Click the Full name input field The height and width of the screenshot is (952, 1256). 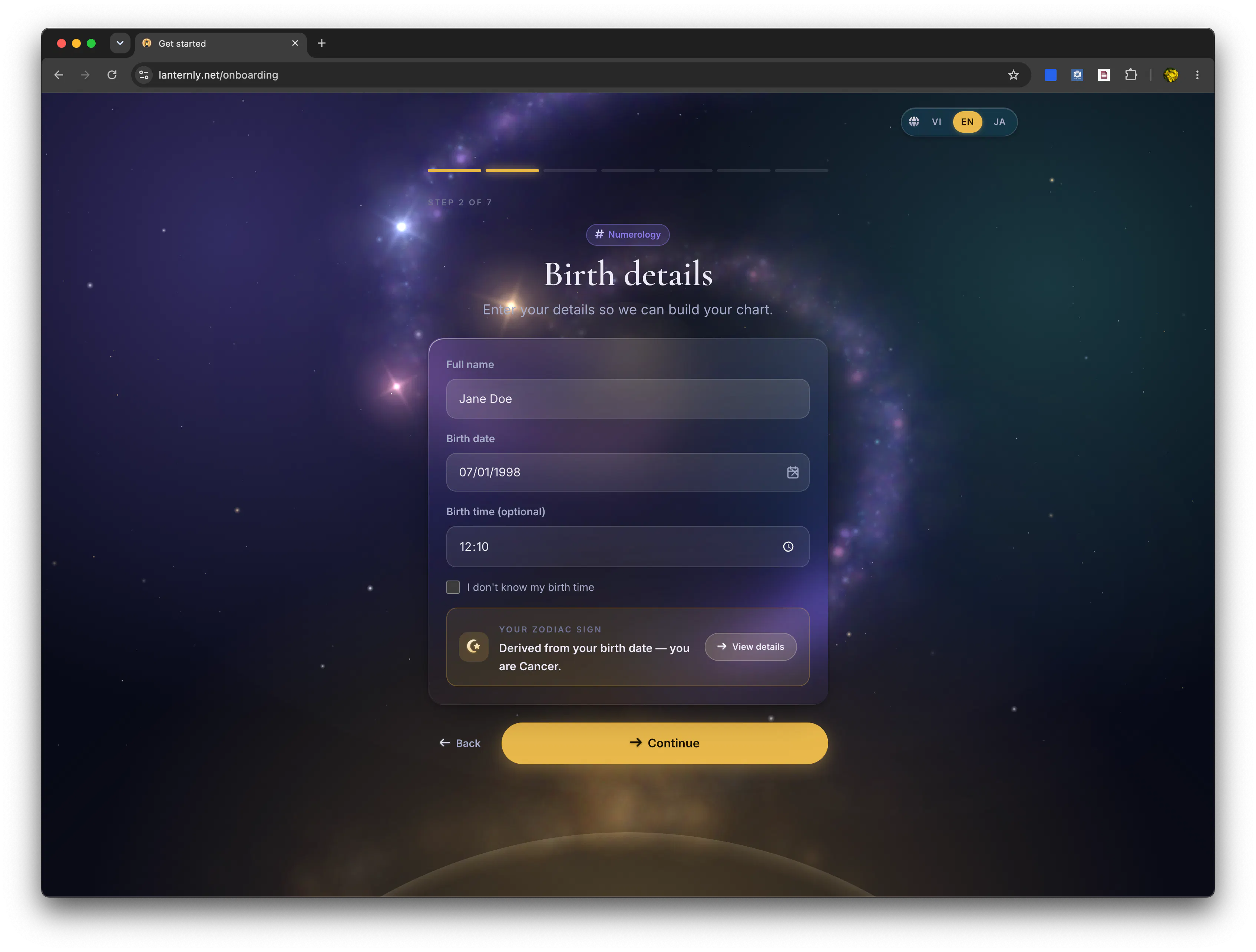point(627,399)
